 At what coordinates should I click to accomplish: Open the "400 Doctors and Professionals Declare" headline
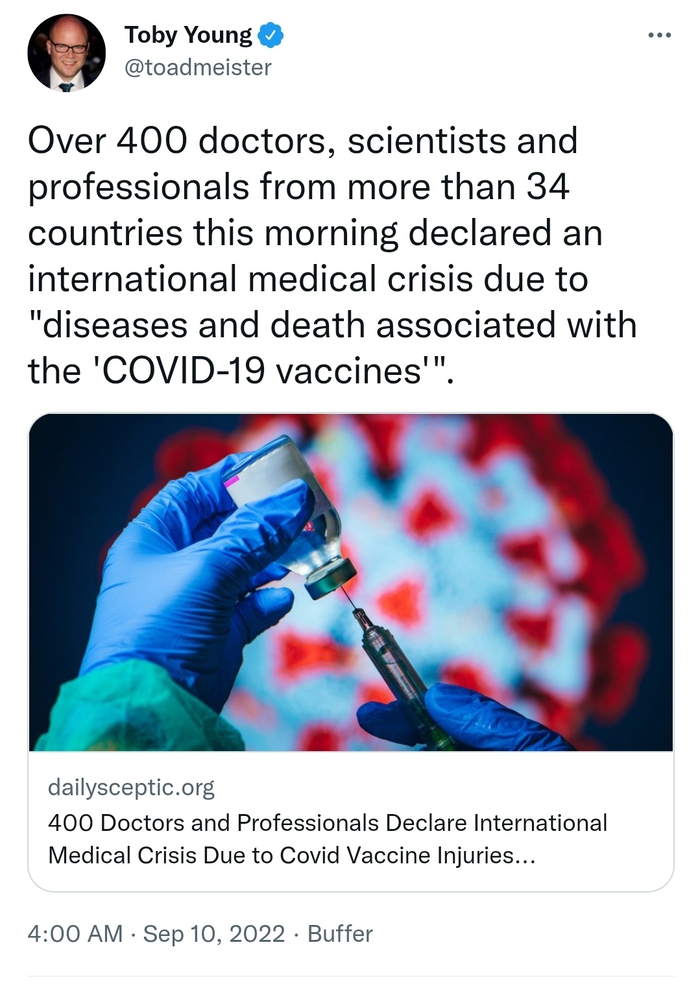click(x=327, y=823)
